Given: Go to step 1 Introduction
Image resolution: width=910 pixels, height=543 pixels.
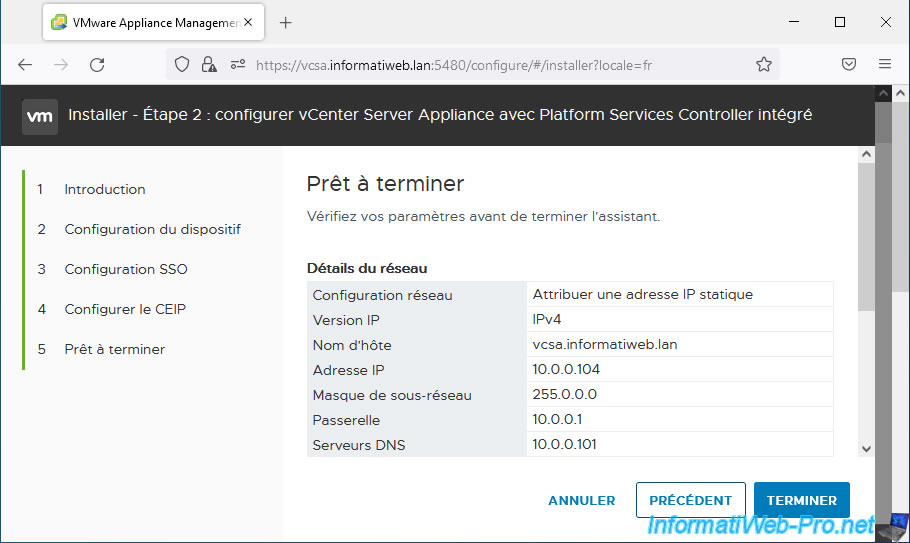Looking at the screenshot, I should point(104,189).
